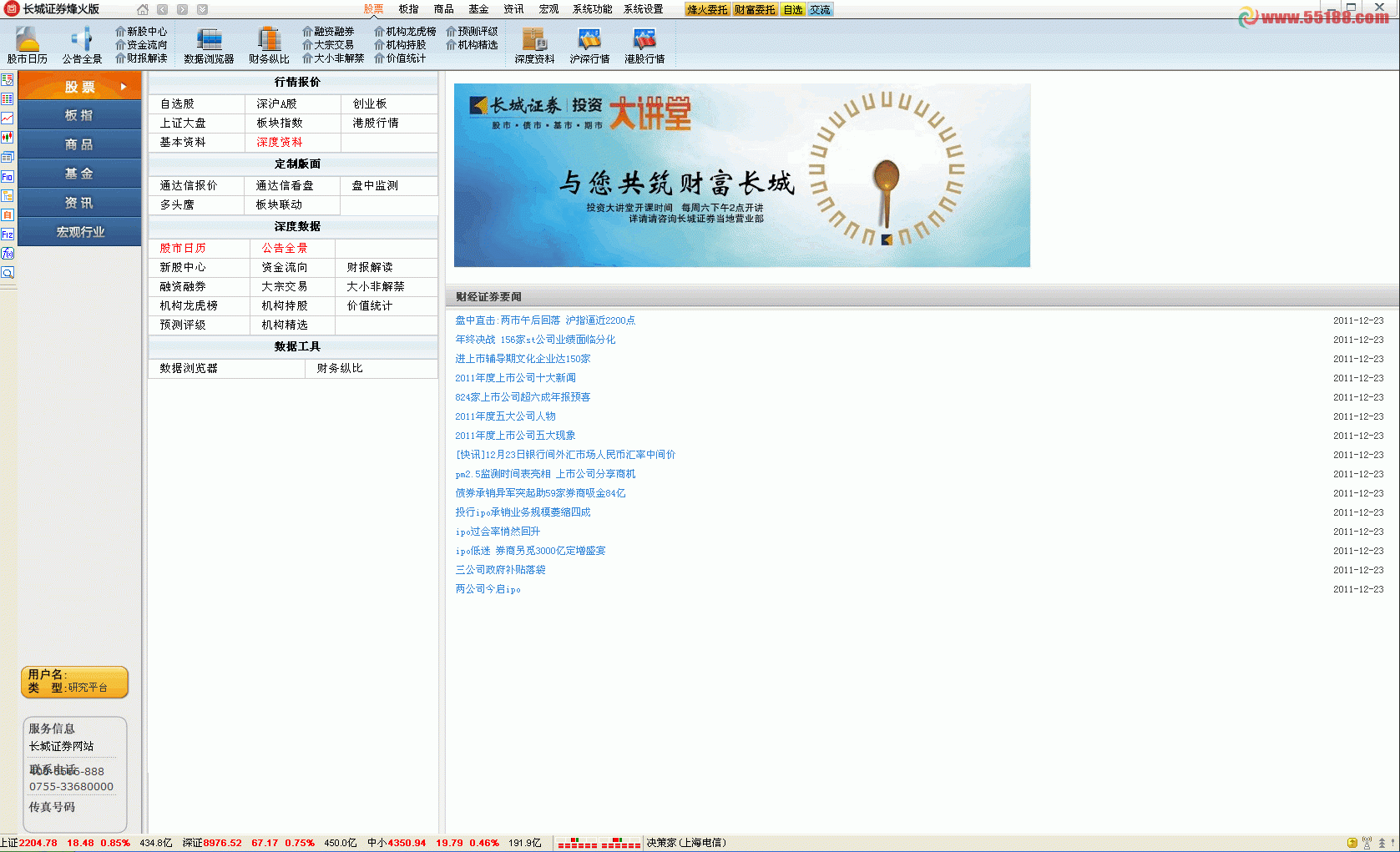Screen dimensions: 1400x852
Task: Click the yellow upload status bar icon
Action: [1352, 843]
